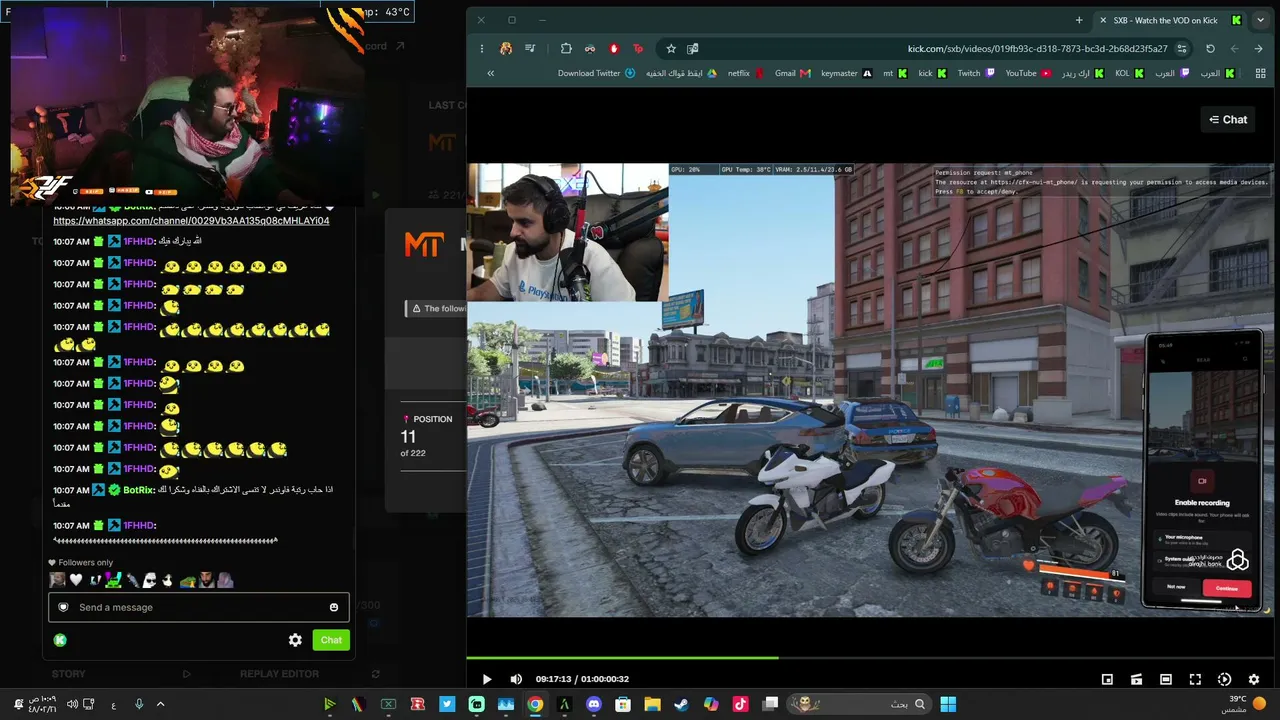Open the Twitch bookmark

pyautogui.click(x=976, y=73)
